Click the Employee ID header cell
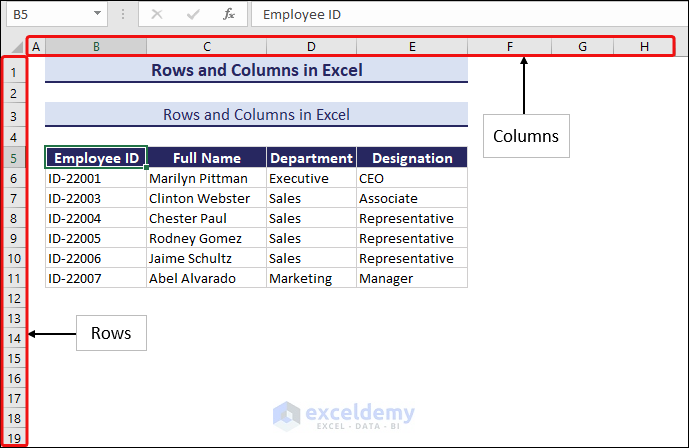 click(96, 158)
